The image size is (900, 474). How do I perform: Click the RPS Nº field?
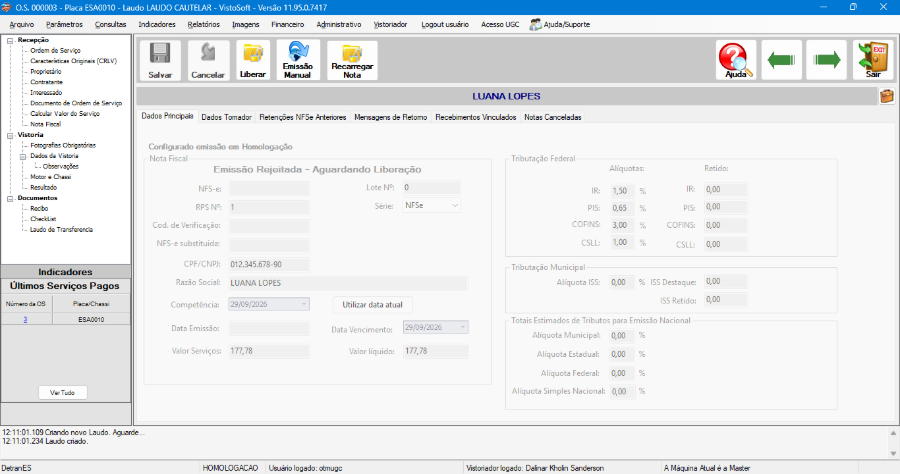click(x=269, y=207)
